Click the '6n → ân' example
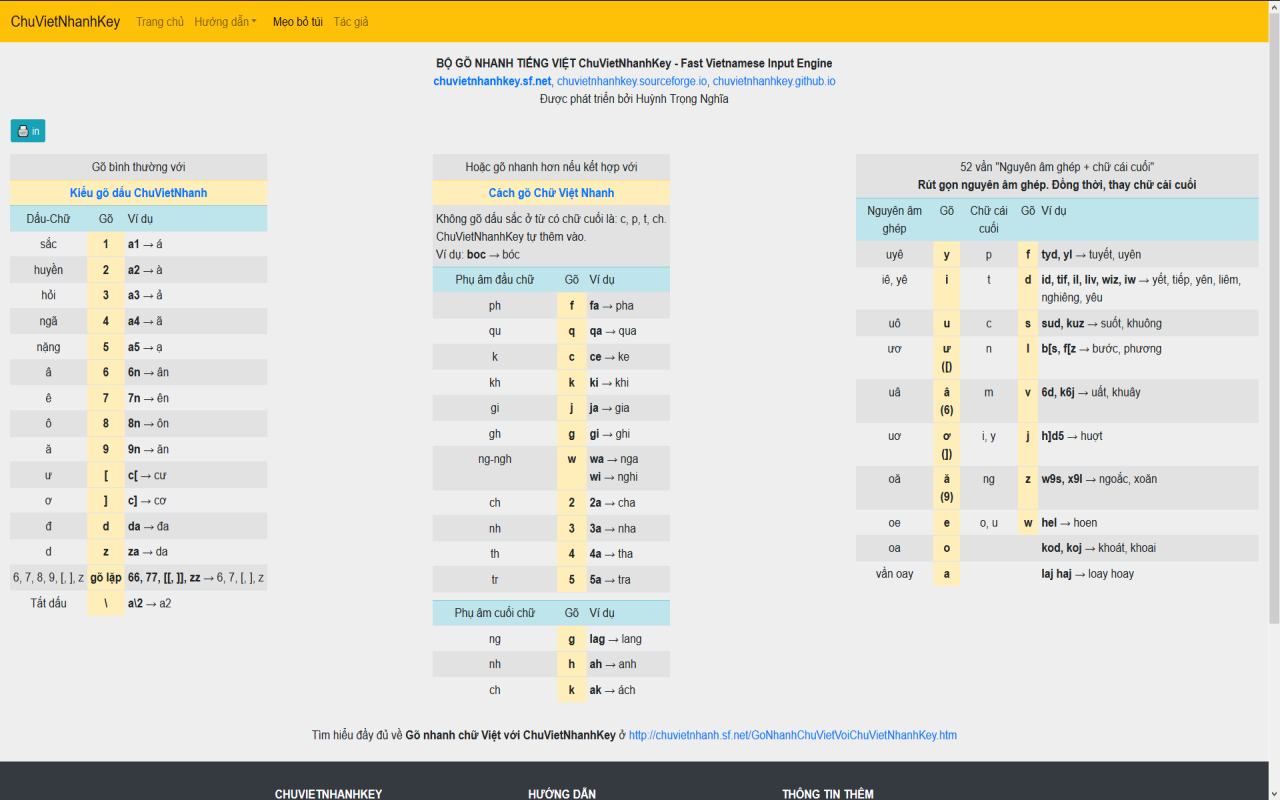Screen dimensions: 1280x800 pos(148,372)
